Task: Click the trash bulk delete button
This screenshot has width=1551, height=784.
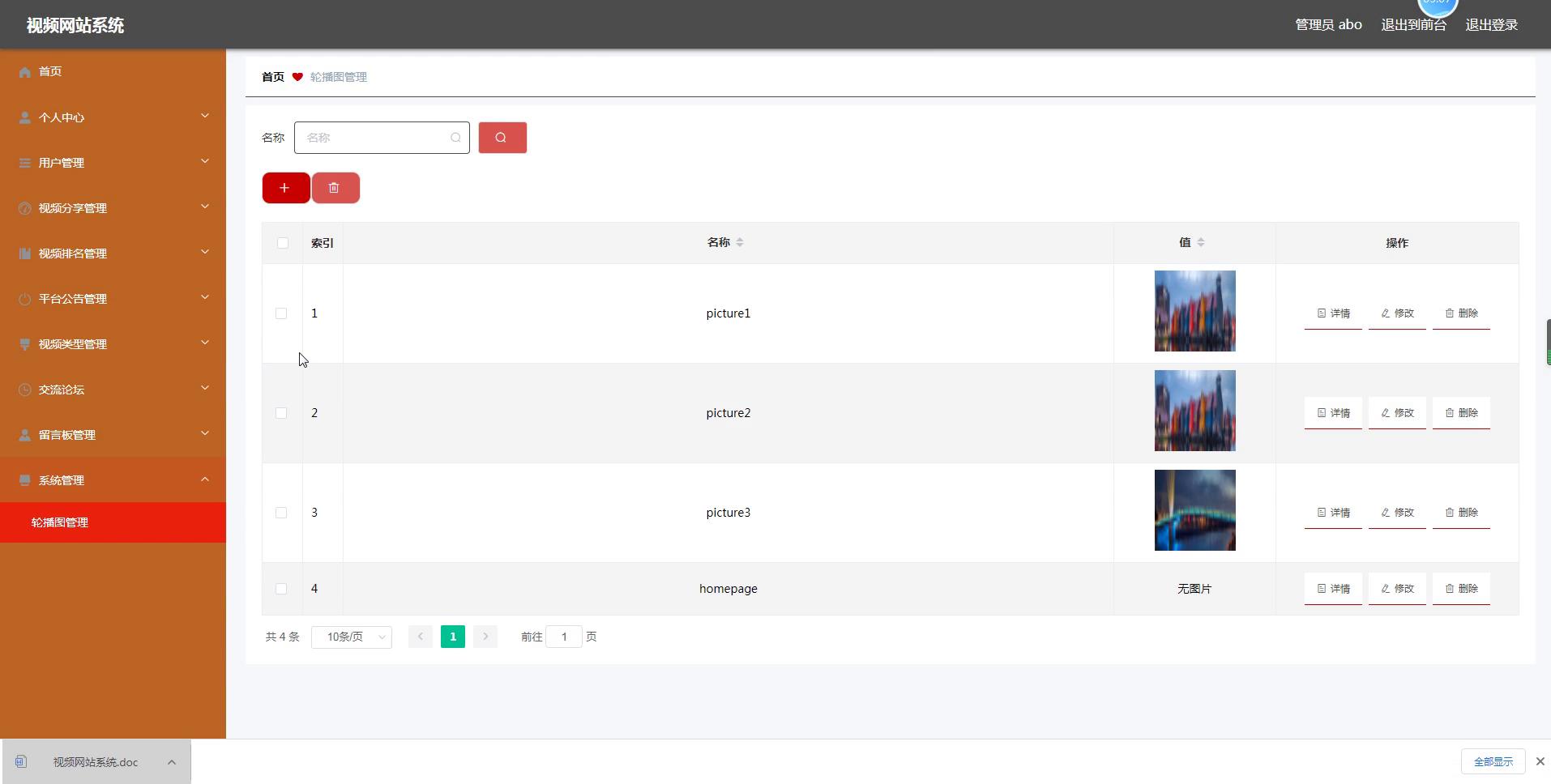Action: [335, 188]
